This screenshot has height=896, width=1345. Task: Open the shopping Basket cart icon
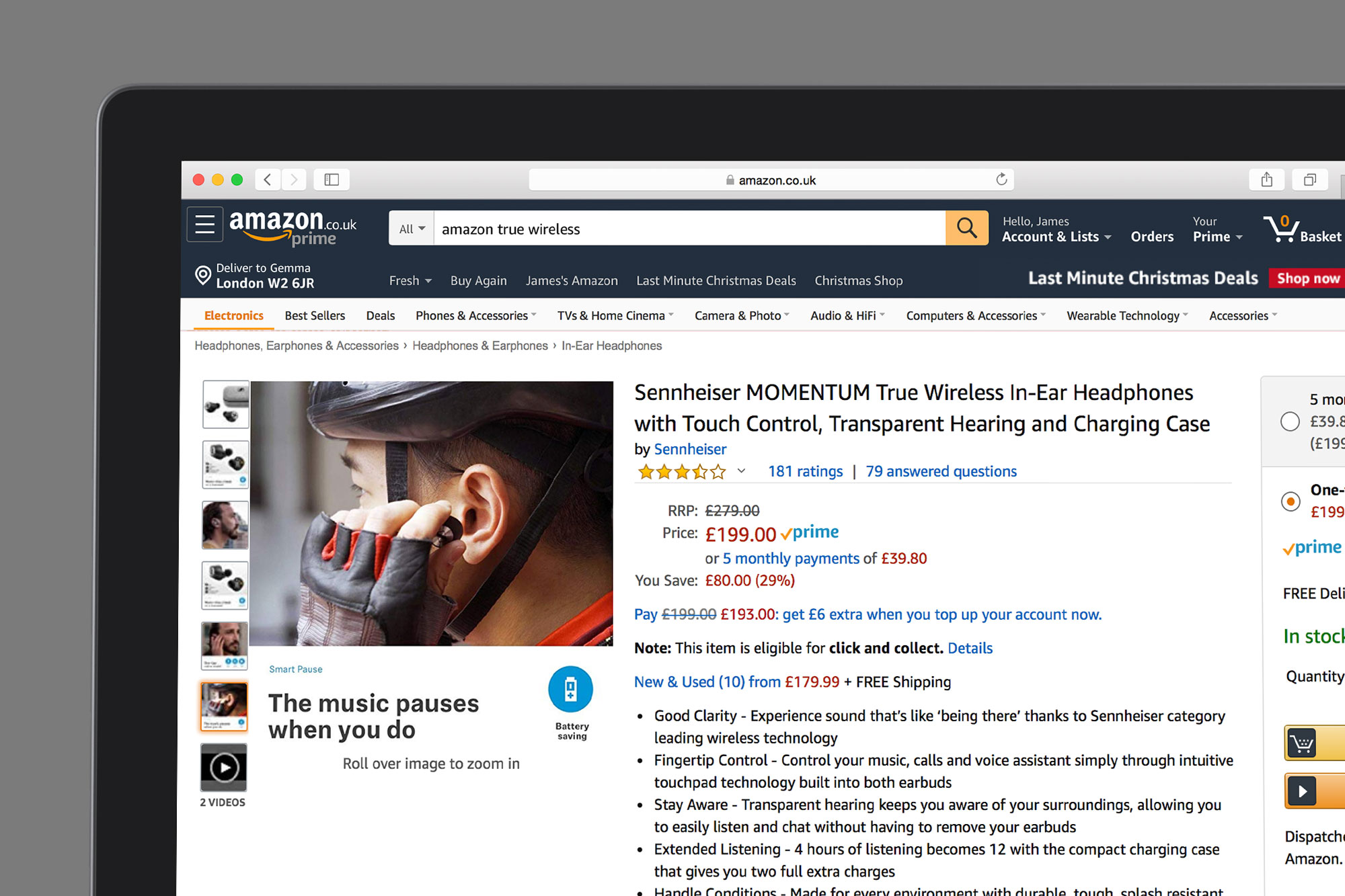(1282, 229)
